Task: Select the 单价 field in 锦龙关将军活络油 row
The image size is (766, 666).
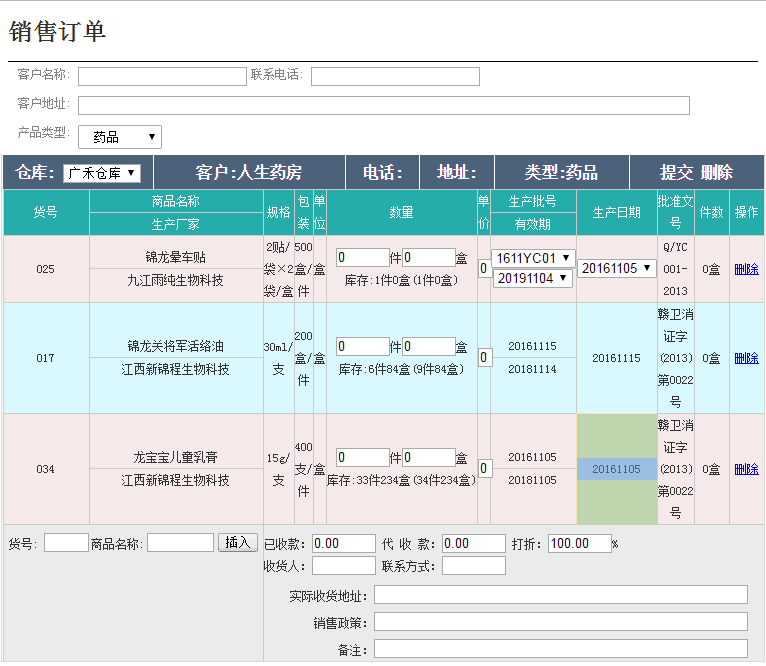Action: [x=484, y=358]
